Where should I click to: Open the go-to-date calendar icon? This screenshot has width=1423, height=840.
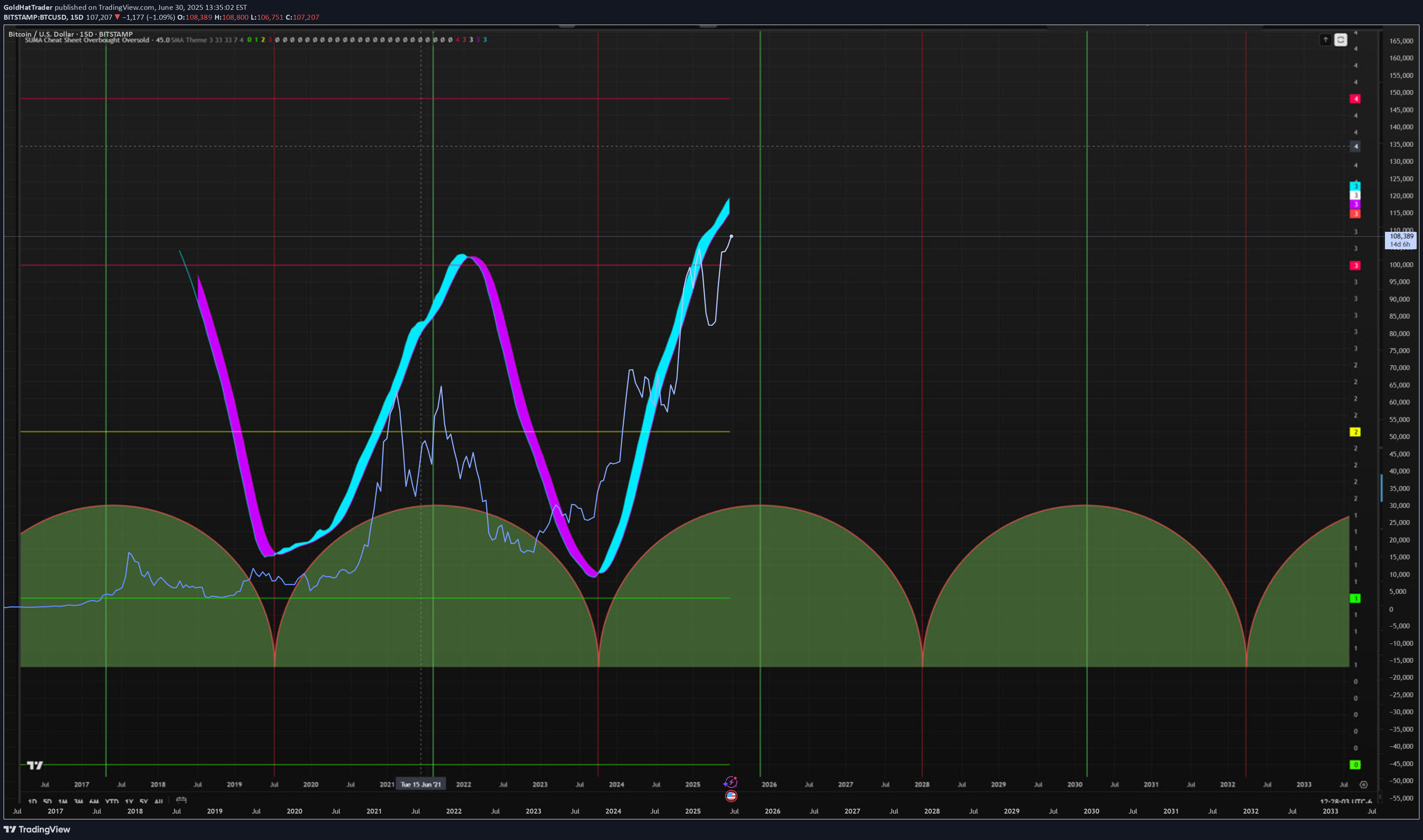[x=181, y=800]
